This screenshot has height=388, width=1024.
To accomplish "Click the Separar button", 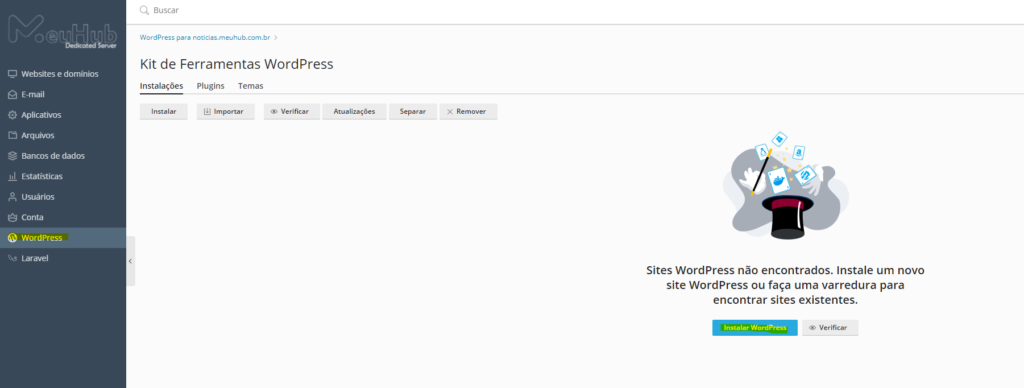I will pos(413,112).
